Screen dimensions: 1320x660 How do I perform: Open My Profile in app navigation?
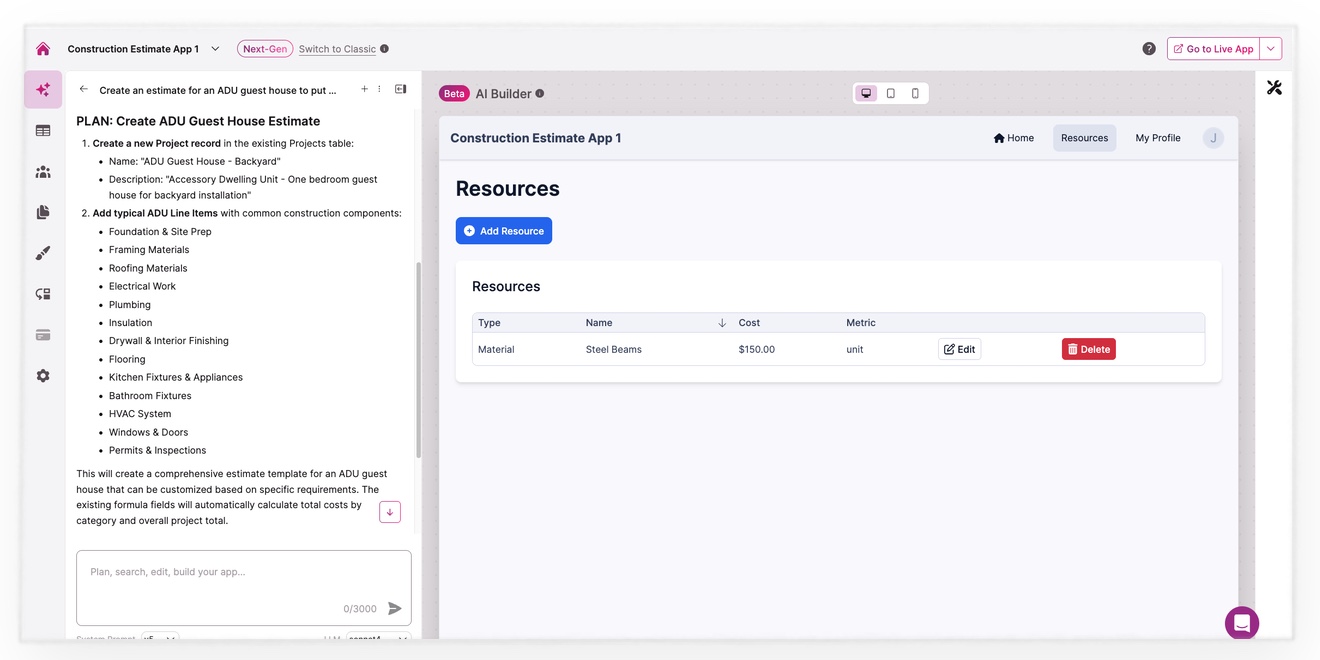coord(1157,138)
